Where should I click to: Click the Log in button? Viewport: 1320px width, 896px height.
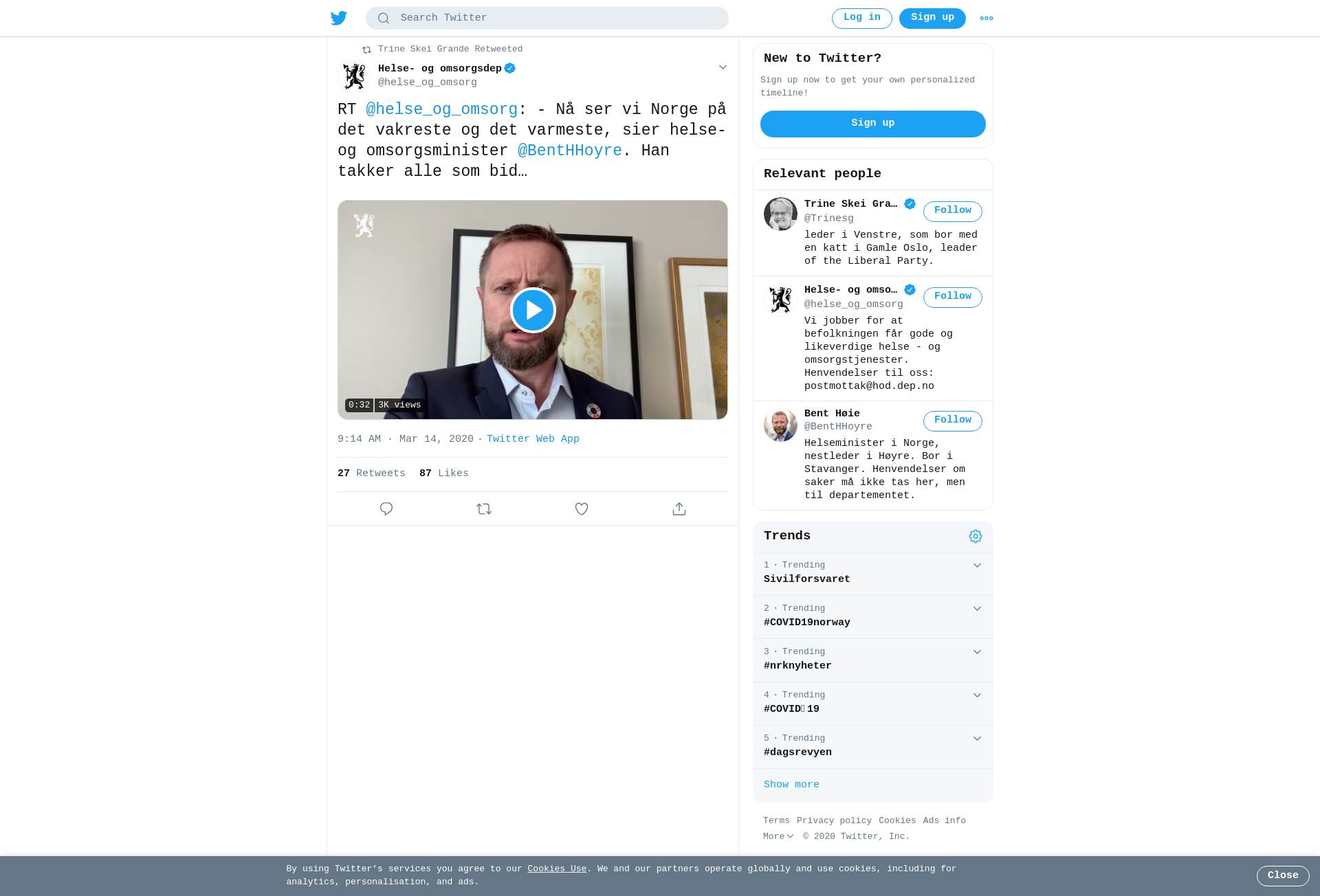[x=862, y=18]
